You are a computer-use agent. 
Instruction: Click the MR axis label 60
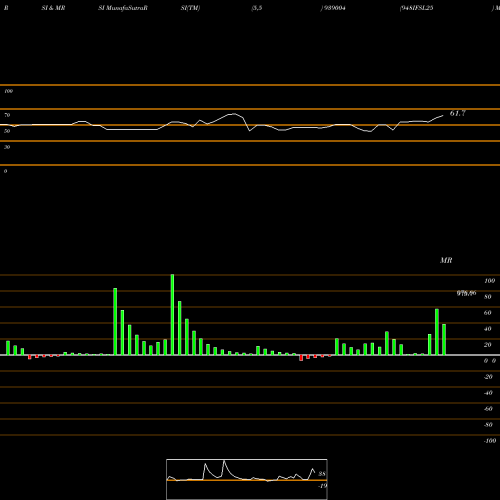pos(488,313)
